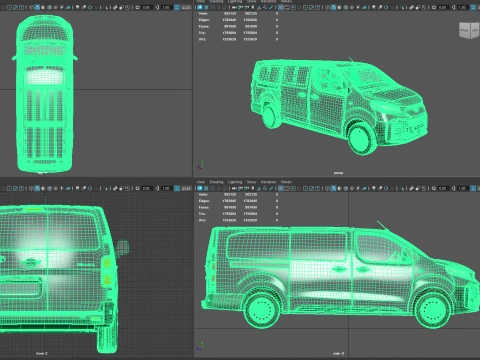This screenshot has width=480, height=360.
Task: Toggle Resolution Gate in the side panel toolbar
Action: 293,188
